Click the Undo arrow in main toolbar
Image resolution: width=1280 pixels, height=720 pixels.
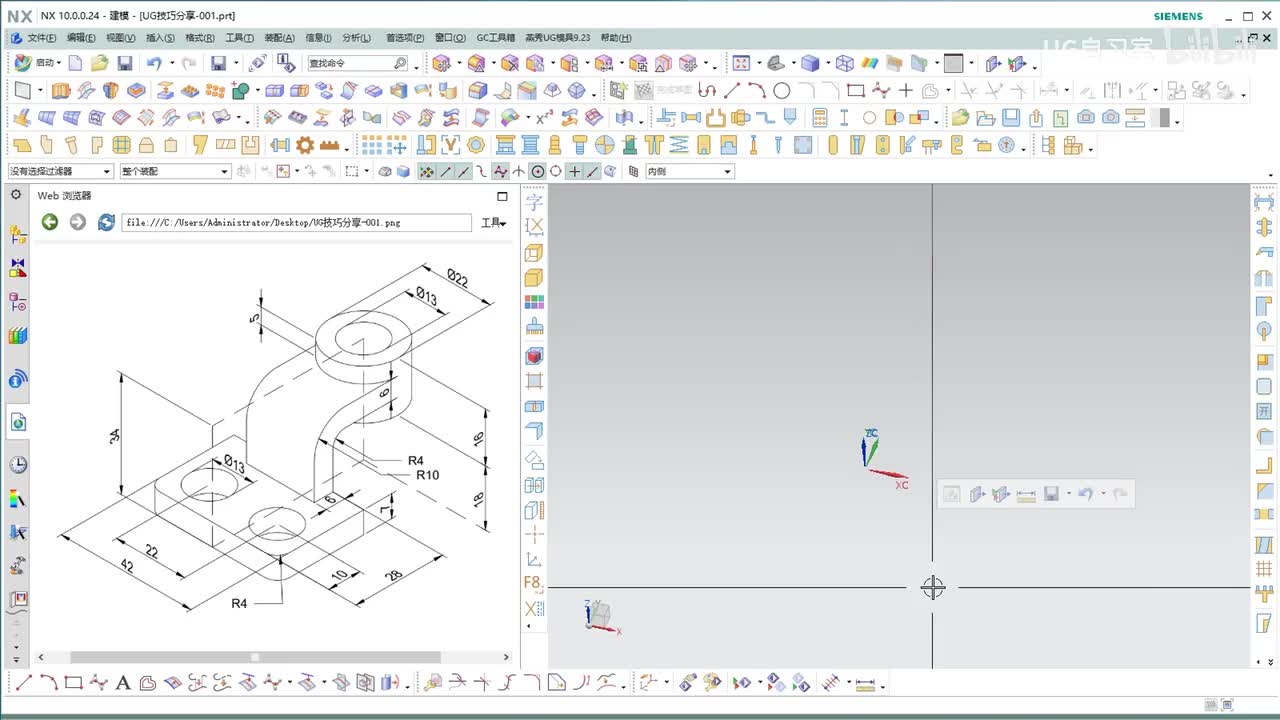tap(154, 63)
